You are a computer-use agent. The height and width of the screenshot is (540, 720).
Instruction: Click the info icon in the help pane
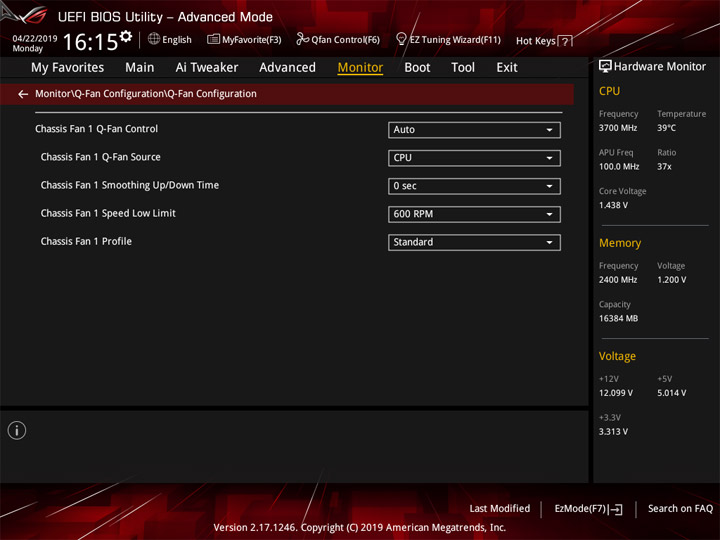coord(17,430)
